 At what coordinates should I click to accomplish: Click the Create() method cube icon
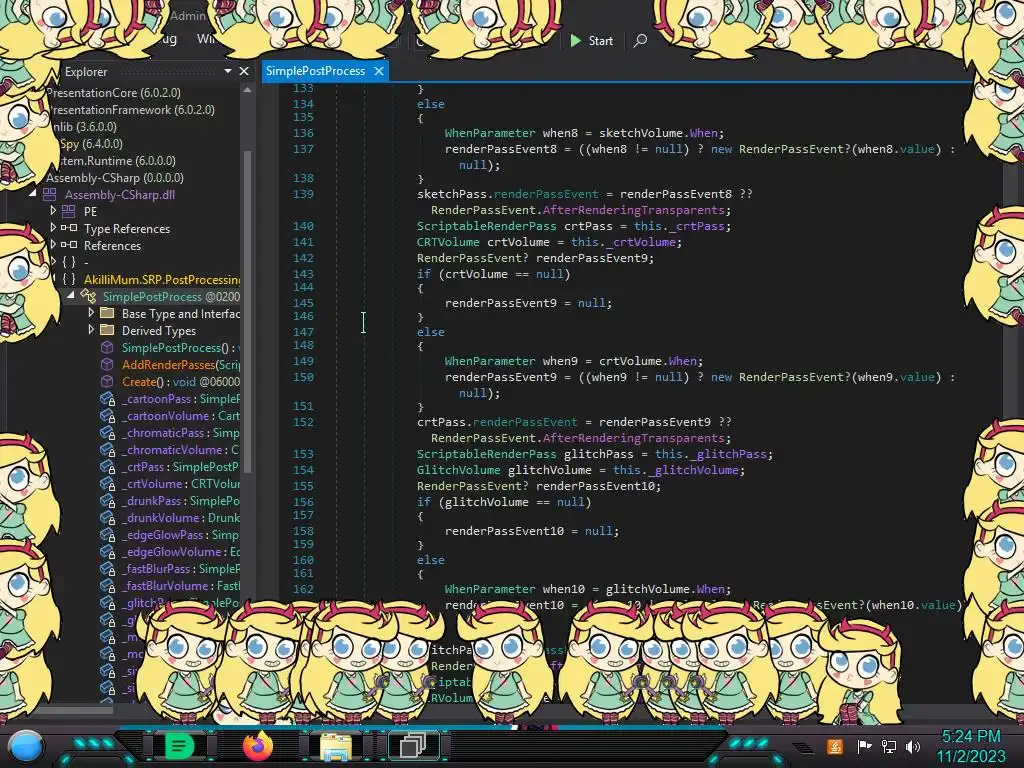[107, 381]
